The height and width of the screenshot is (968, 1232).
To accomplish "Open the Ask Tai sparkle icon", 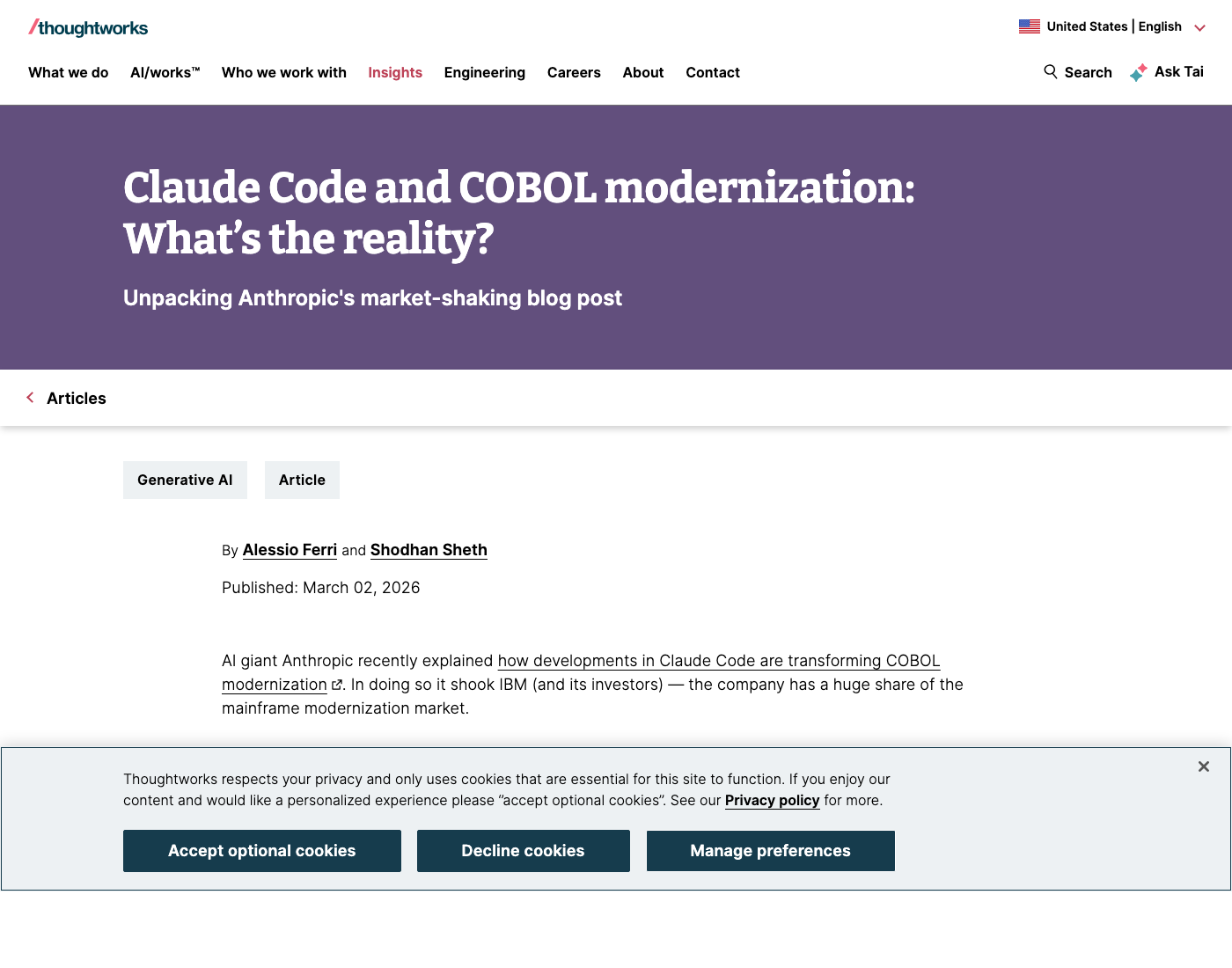I will [1139, 72].
